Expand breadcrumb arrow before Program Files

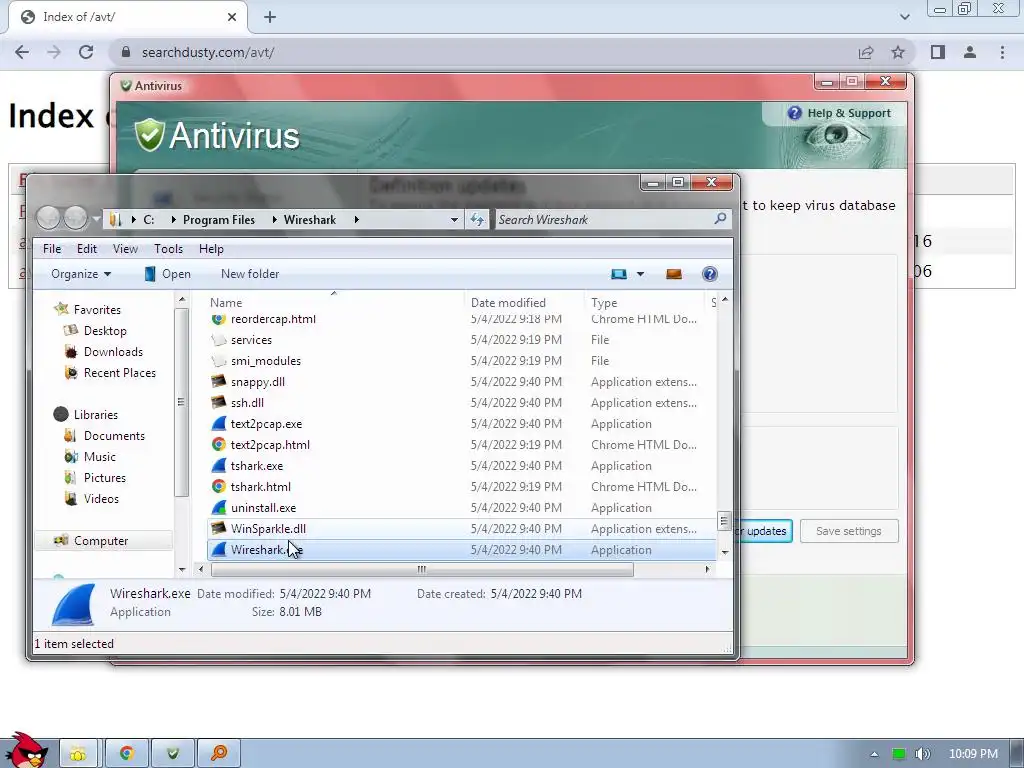point(173,219)
